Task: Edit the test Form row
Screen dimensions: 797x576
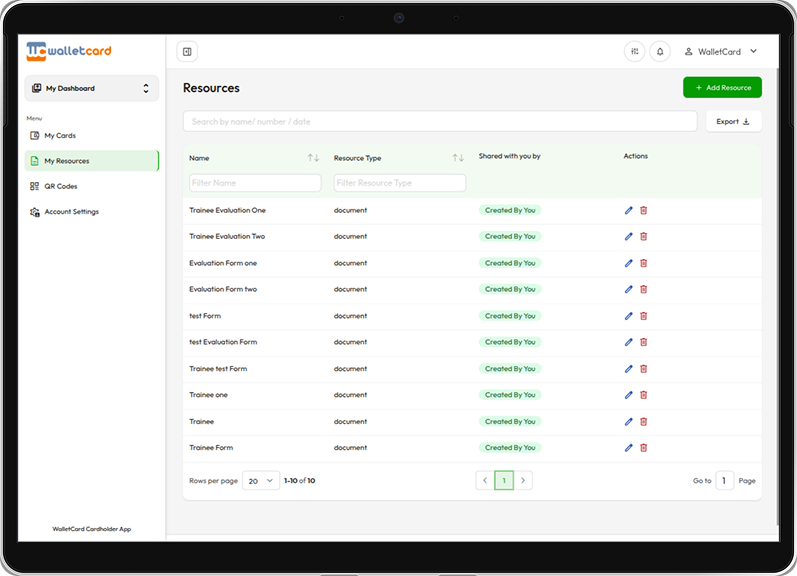Action: [x=629, y=316]
